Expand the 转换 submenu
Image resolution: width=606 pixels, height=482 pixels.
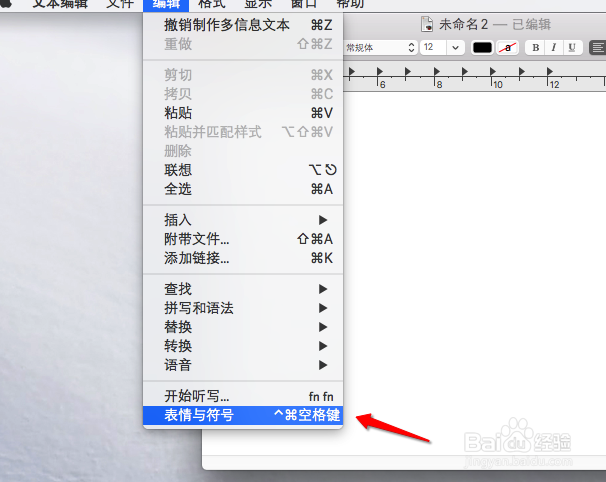click(x=243, y=346)
